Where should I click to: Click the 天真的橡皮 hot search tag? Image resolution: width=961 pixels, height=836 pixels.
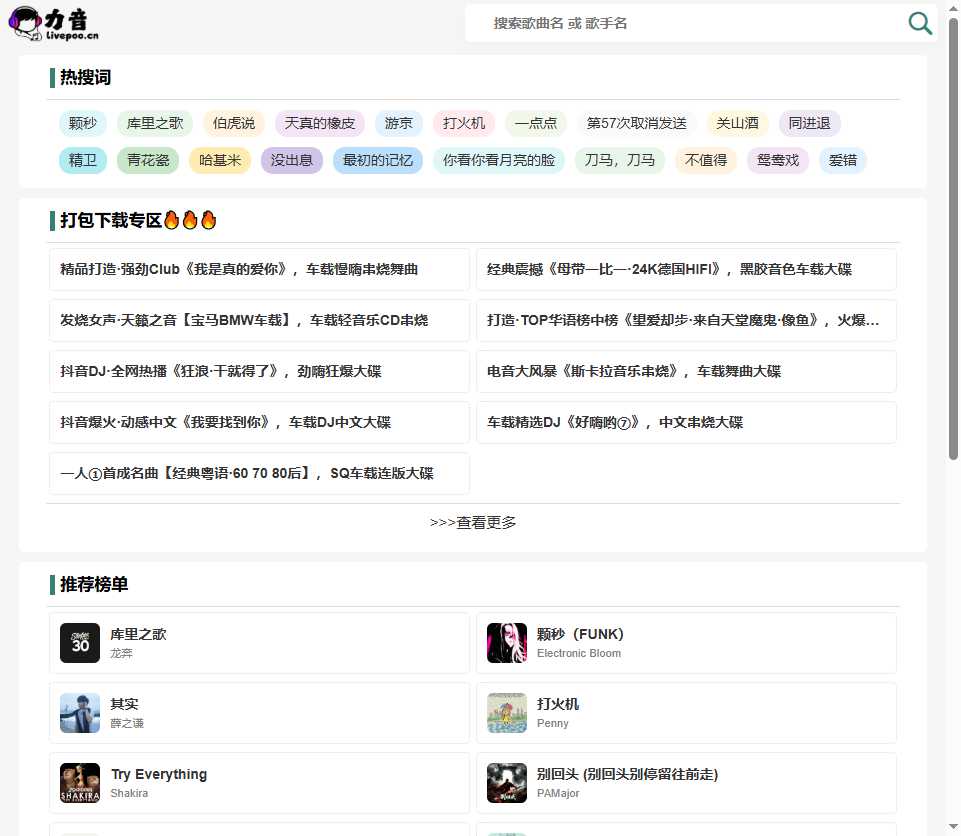coord(319,123)
